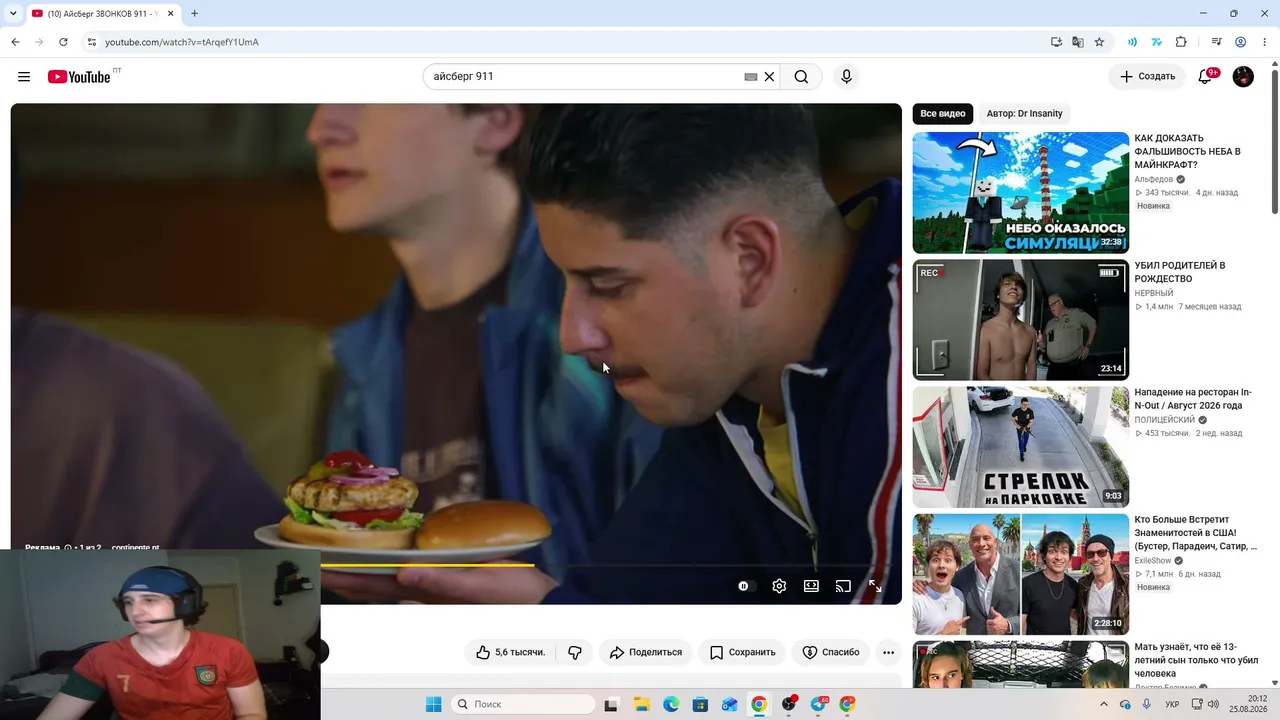Open more actions three-dot menu below the video
The image size is (1280, 720).
(x=888, y=652)
